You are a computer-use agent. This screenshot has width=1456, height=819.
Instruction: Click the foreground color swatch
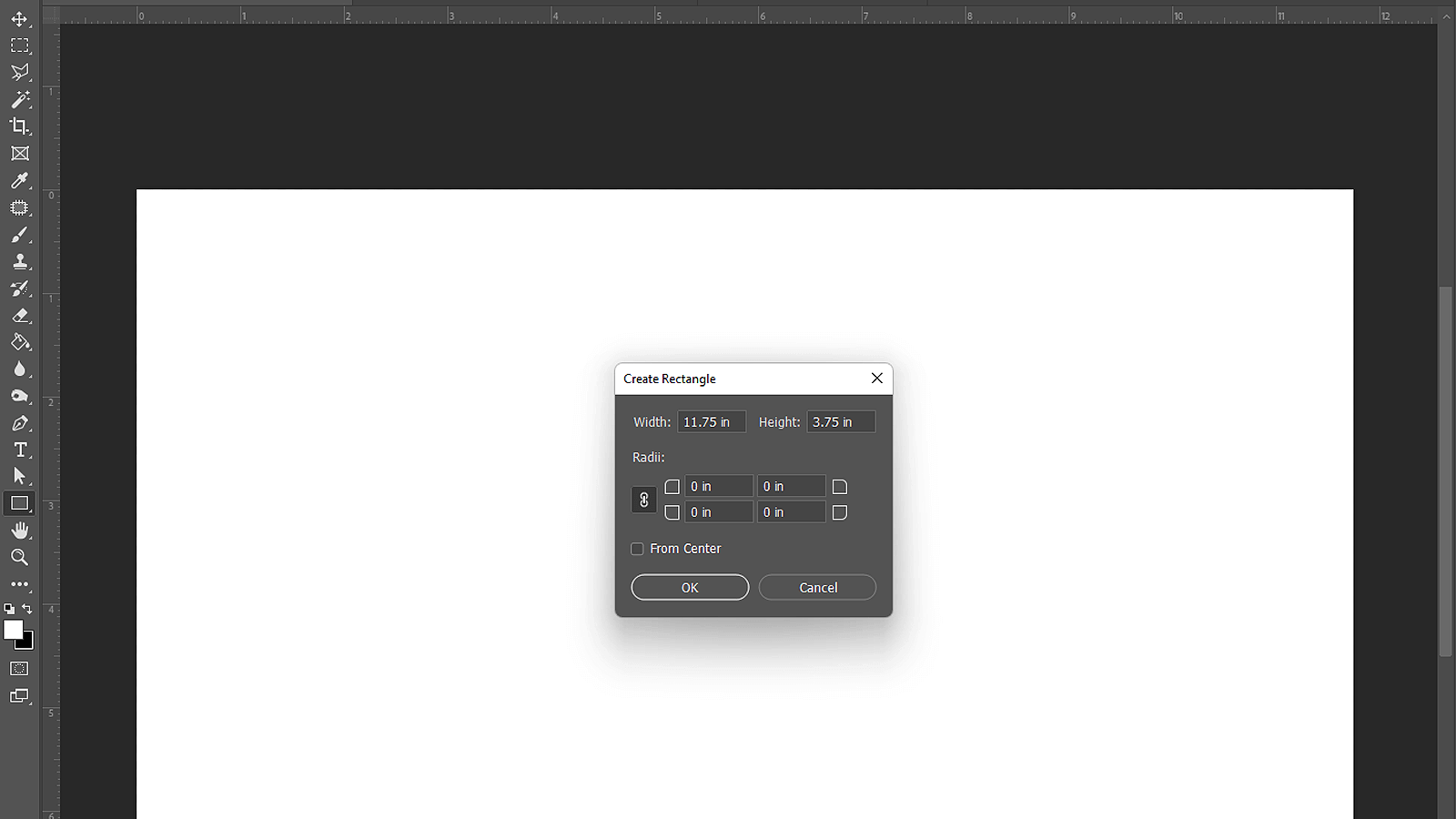(14, 630)
